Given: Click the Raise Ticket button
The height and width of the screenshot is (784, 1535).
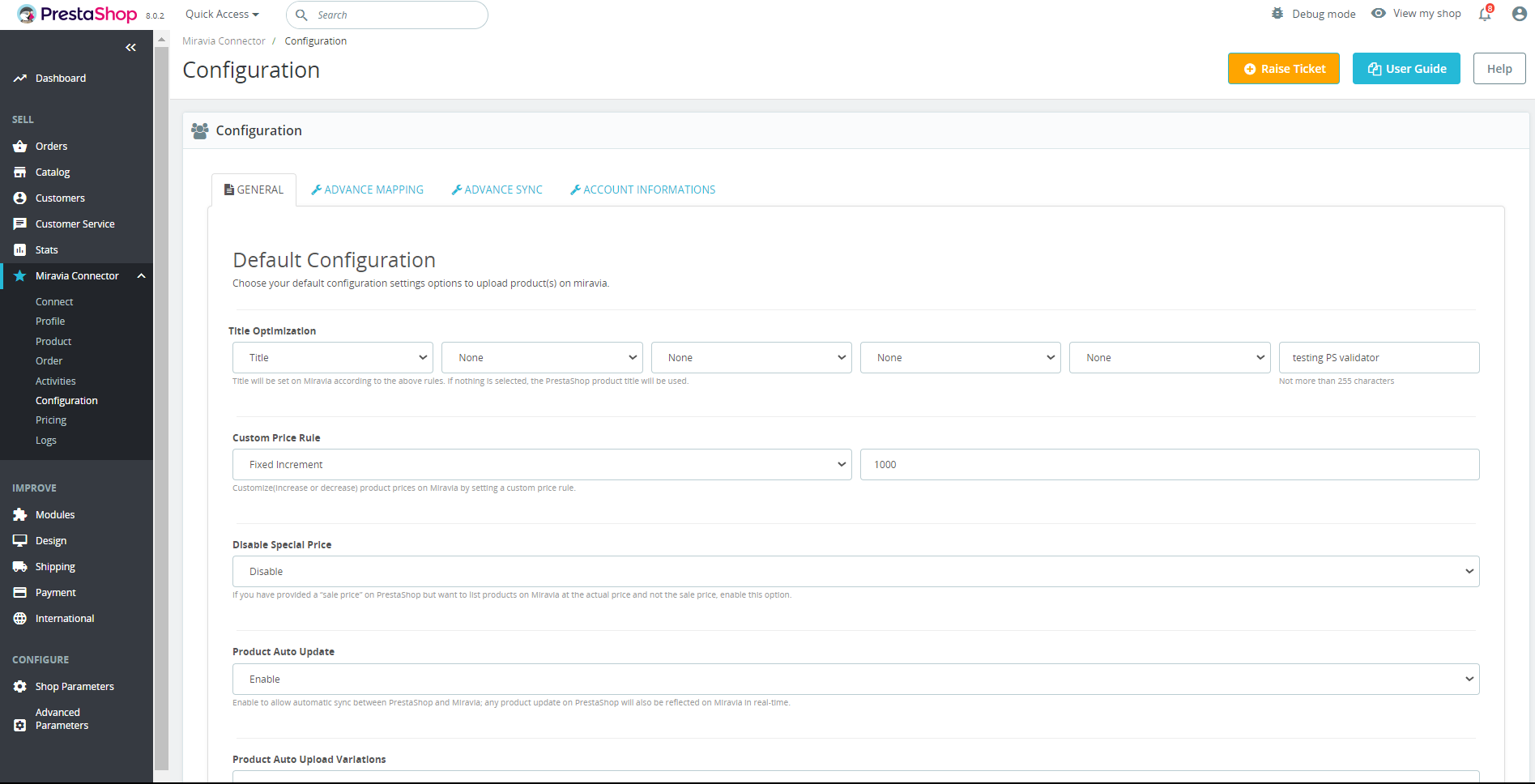Looking at the screenshot, I should (x=1284, y=69).
